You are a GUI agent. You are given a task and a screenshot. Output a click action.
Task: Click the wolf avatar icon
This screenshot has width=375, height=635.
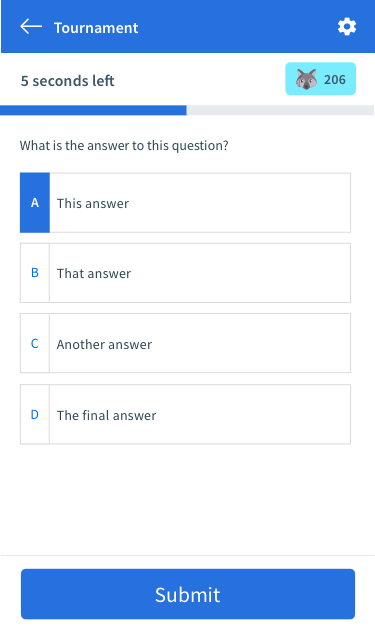[x=306, y=79]
